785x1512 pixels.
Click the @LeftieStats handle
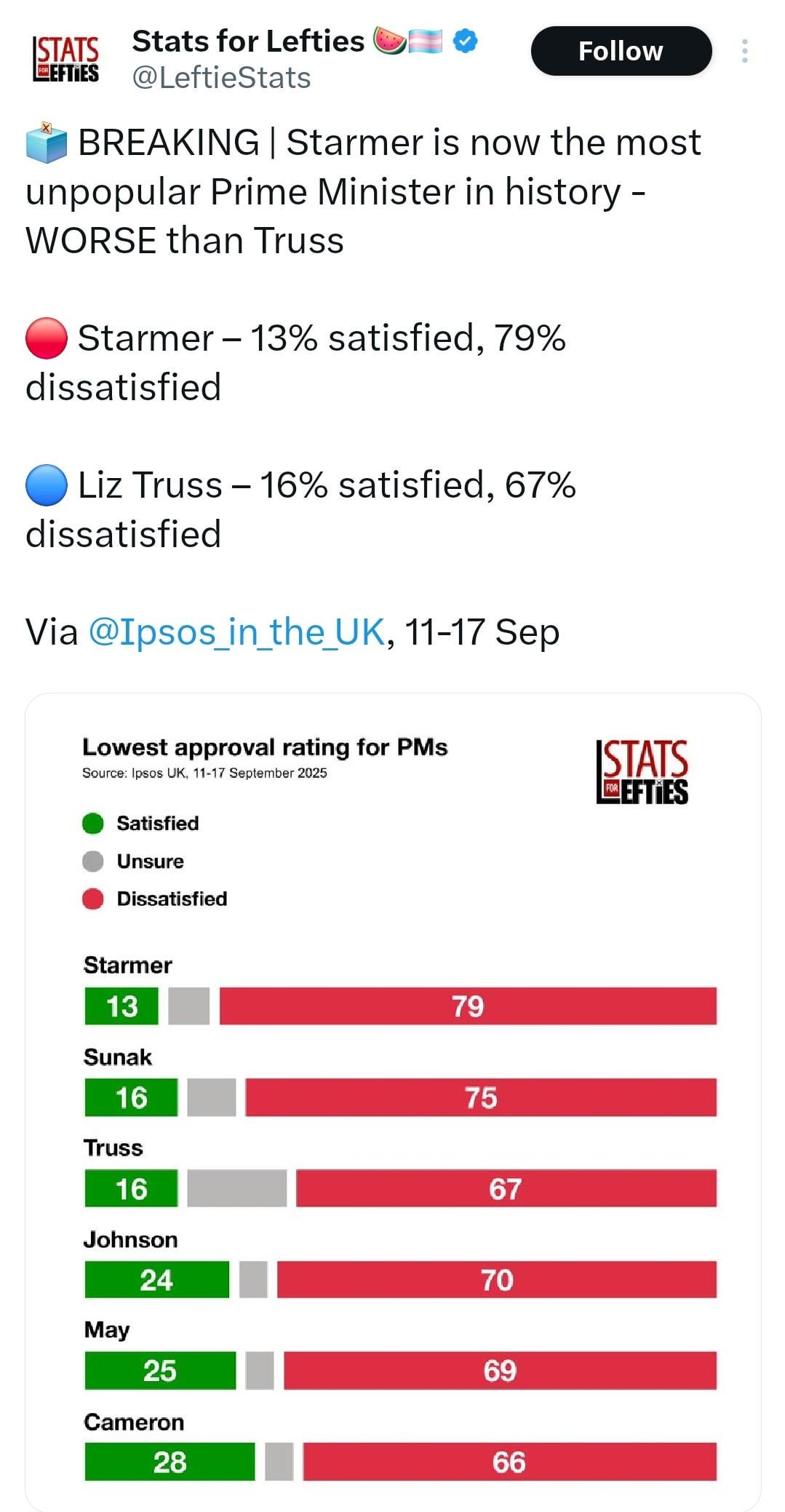pos(221,78)
